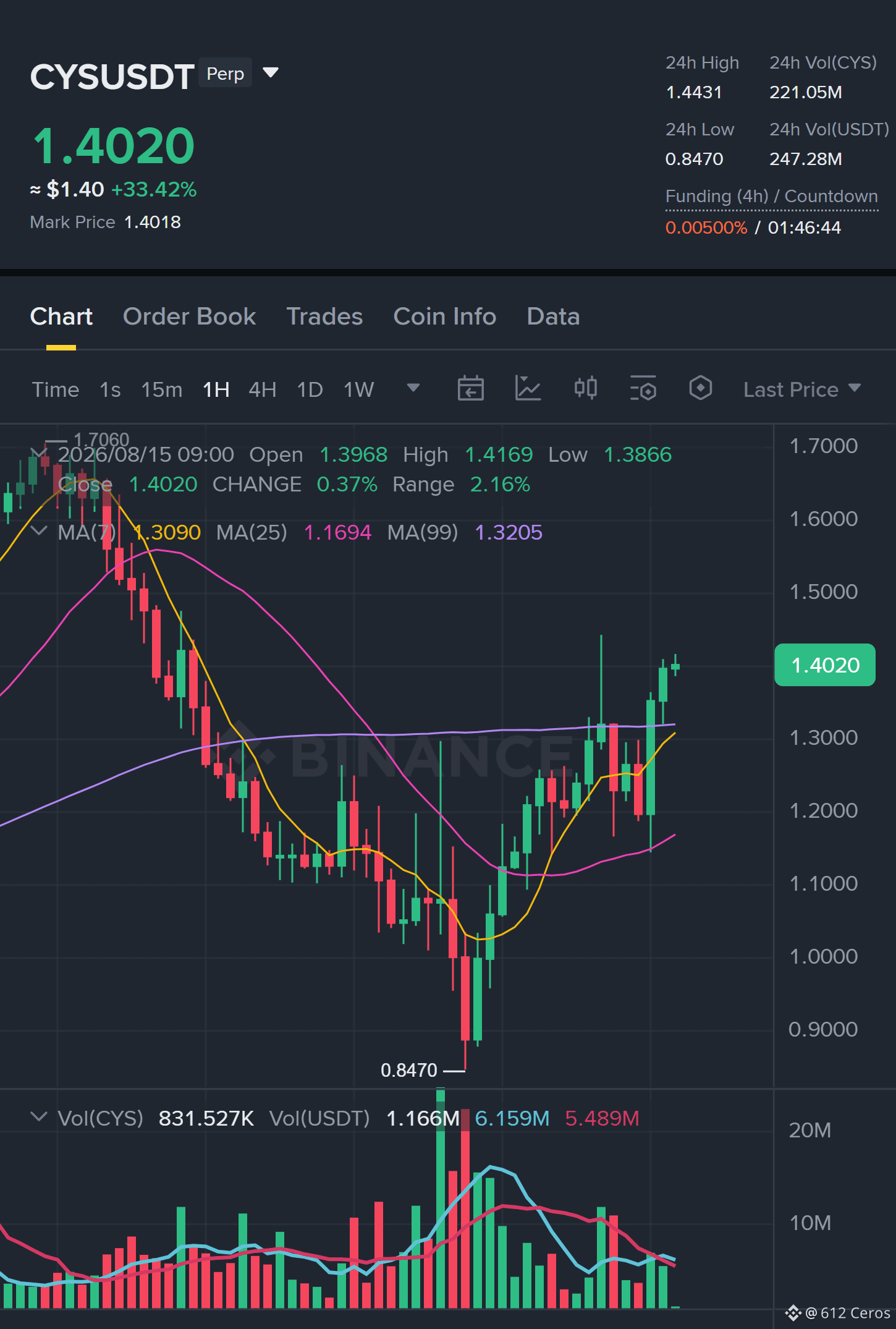Select the 1H interval
The height and width of the screenshot is (1329, 896).
coord(216,389)
